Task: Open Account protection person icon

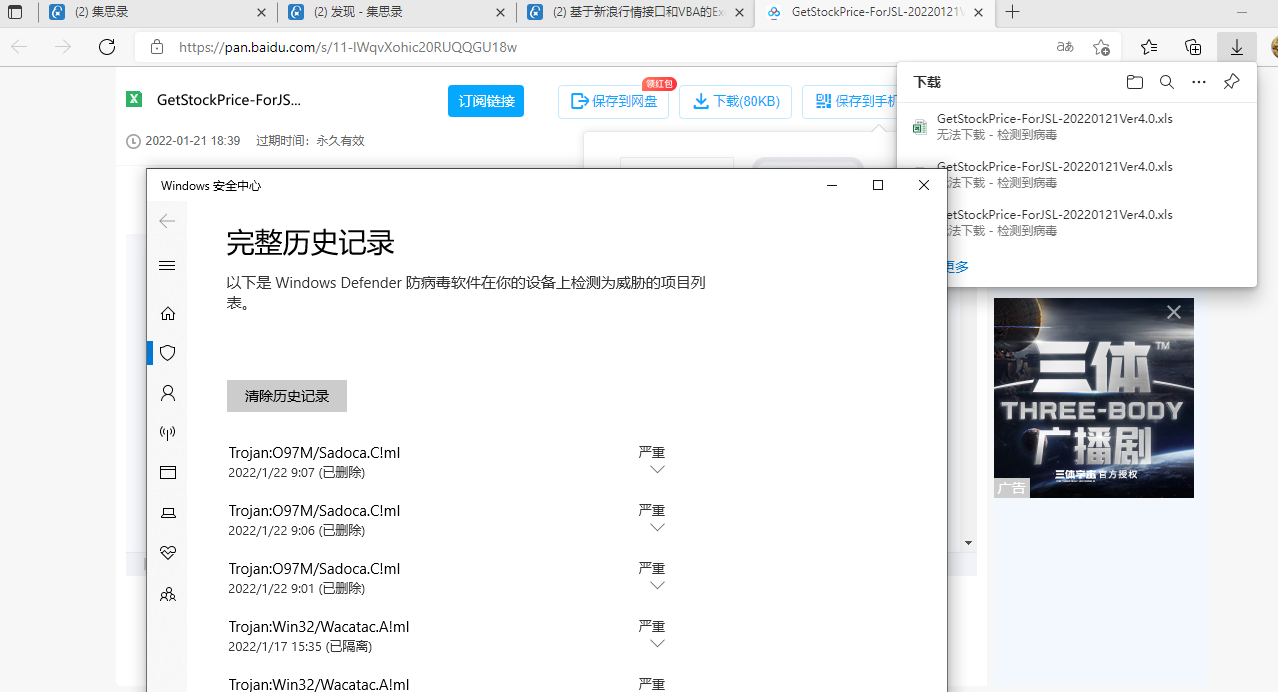Action: tap(168, 393)
